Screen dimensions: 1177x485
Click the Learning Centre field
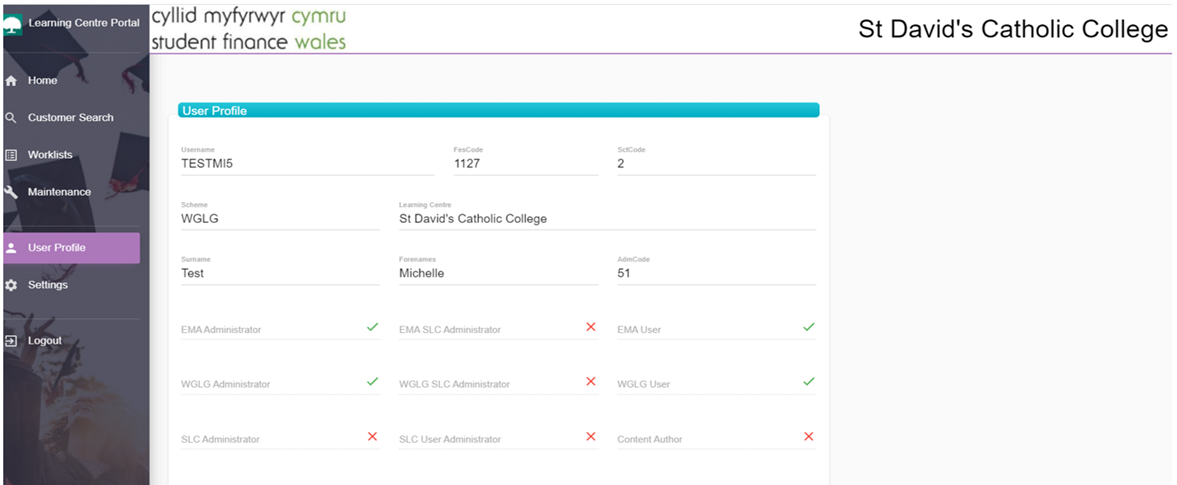pos(607,215)
